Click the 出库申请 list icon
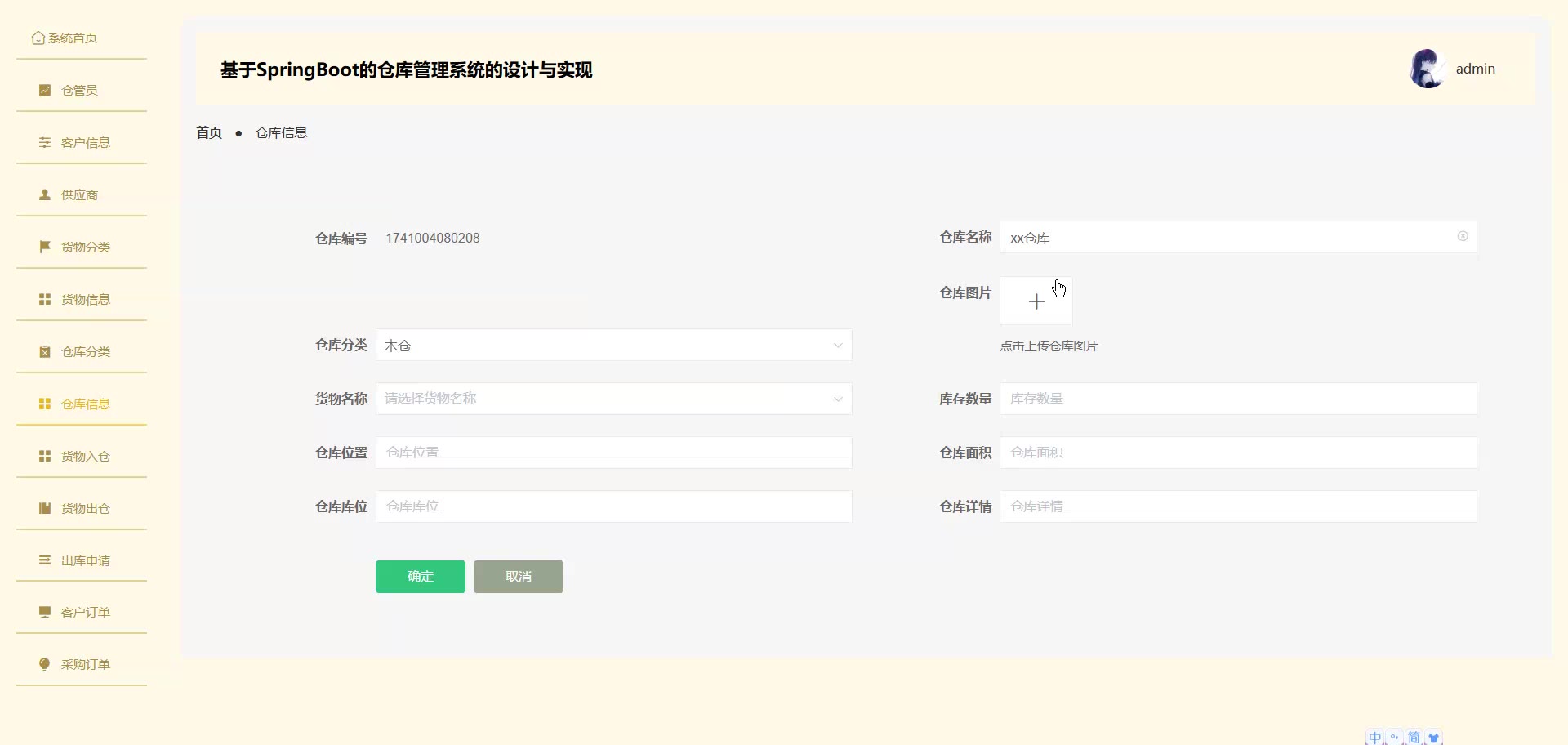 (45, 560)
